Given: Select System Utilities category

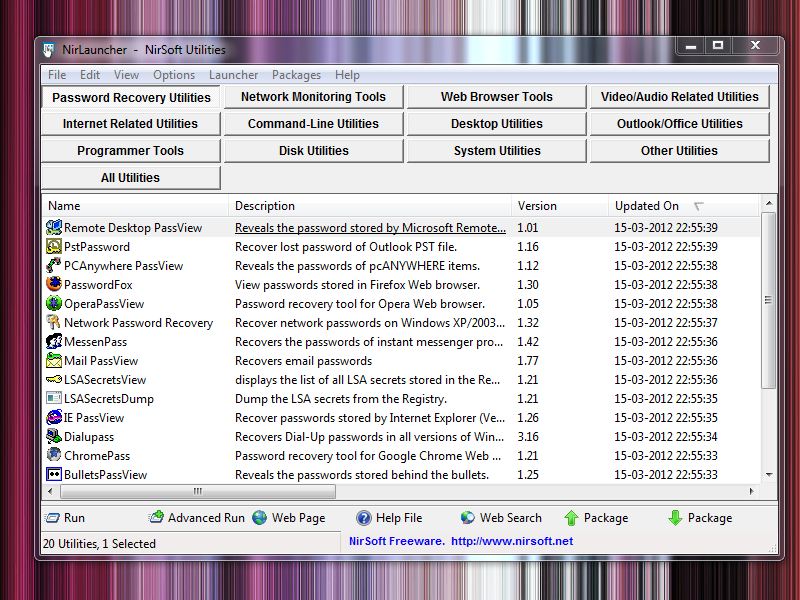Looking at the screenshot, I should click(x=496, y=151).
